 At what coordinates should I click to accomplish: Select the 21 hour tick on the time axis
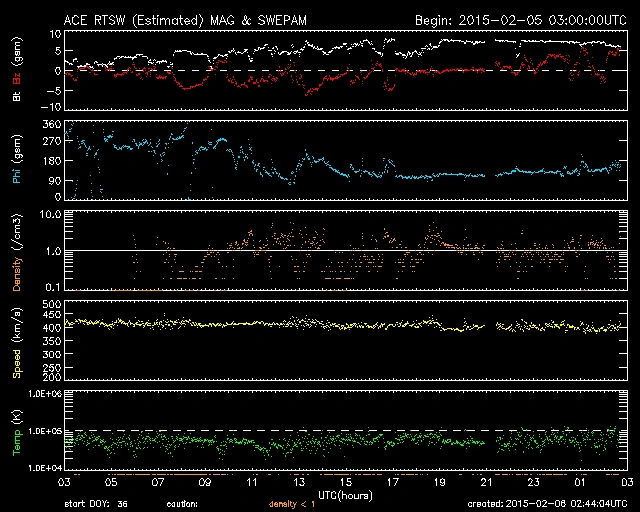[x=484, y=482]
